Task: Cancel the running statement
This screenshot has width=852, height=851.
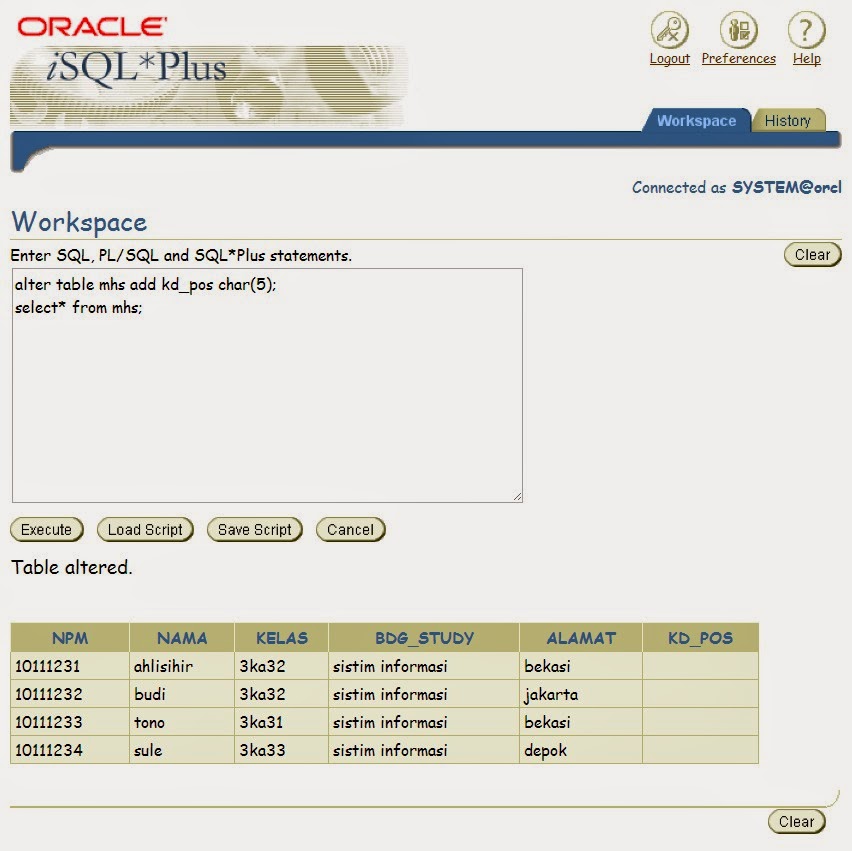Action: [x=350, y=529]
